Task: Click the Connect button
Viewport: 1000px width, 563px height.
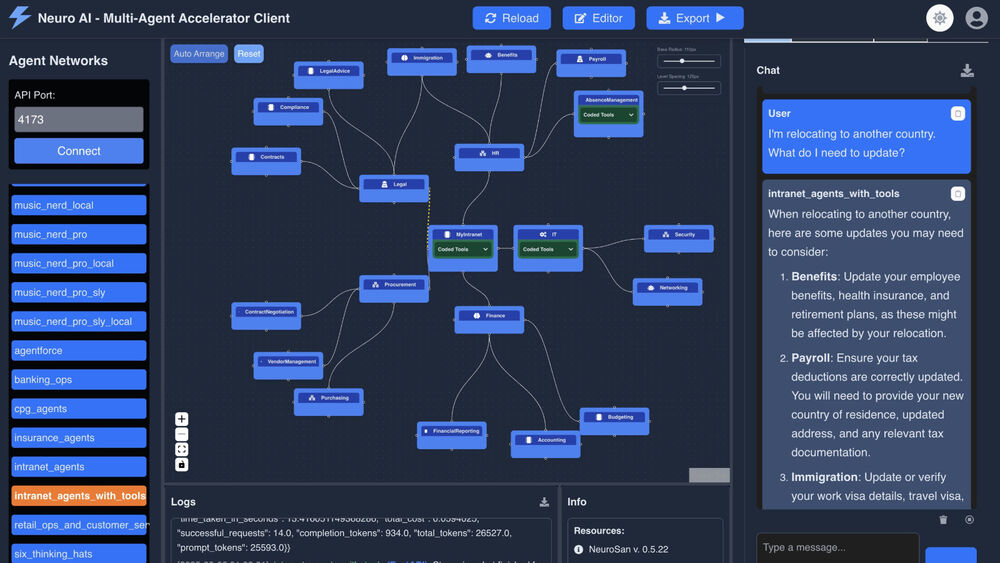Action: [x=78, y=151]
